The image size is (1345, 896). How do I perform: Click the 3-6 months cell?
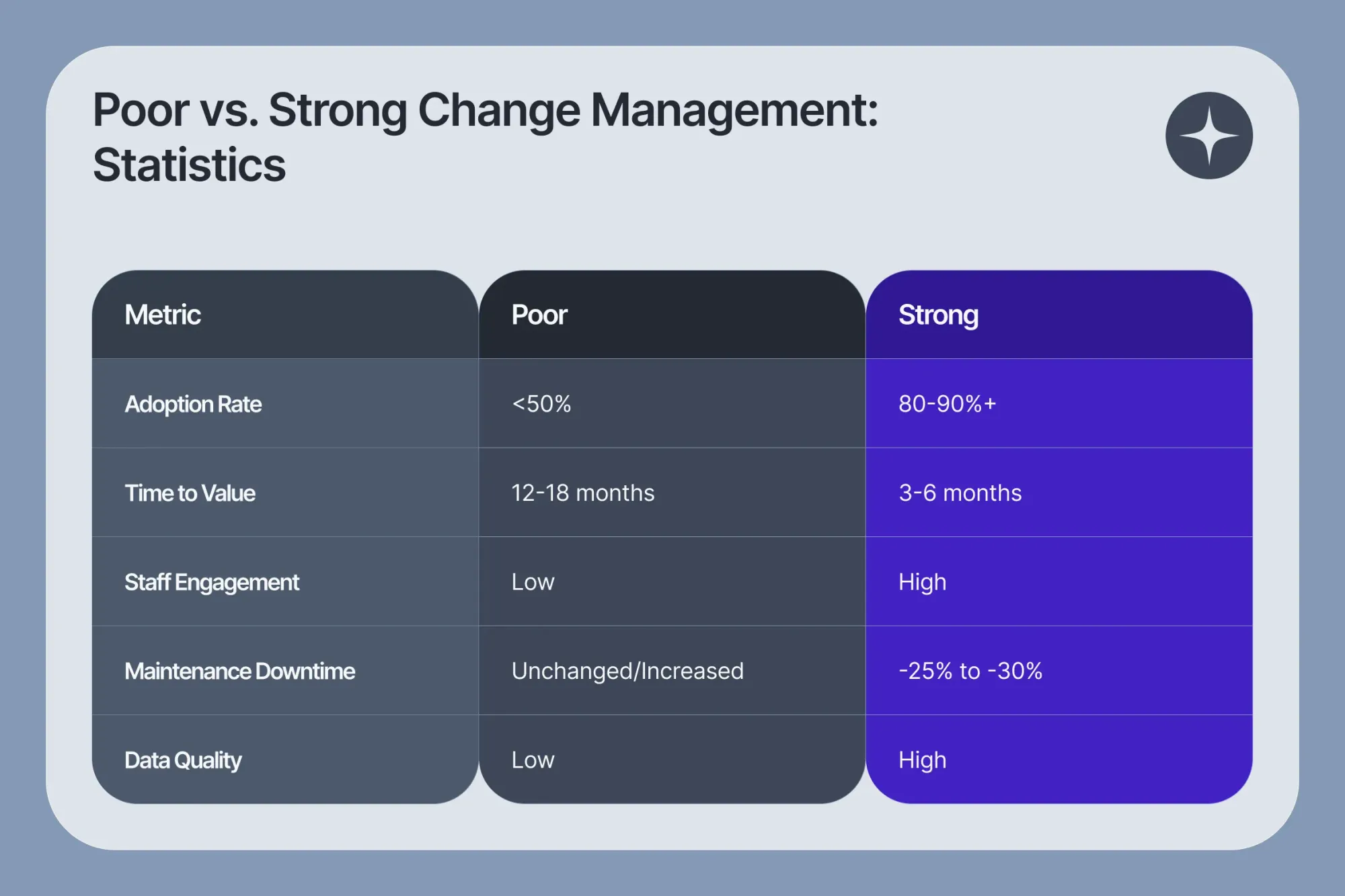[960, 493]
